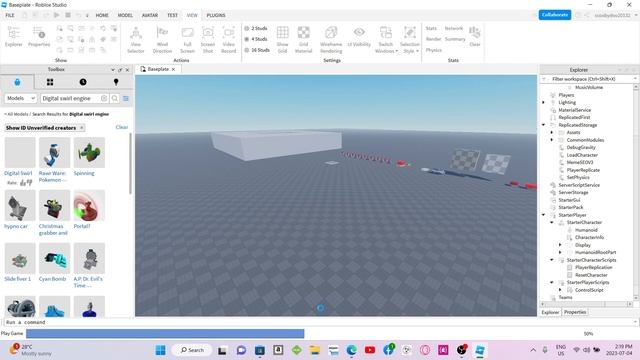Expand the ControlScript node
Image resolution: width=640 pixels, height=360 pixels.
coord(560,290)
